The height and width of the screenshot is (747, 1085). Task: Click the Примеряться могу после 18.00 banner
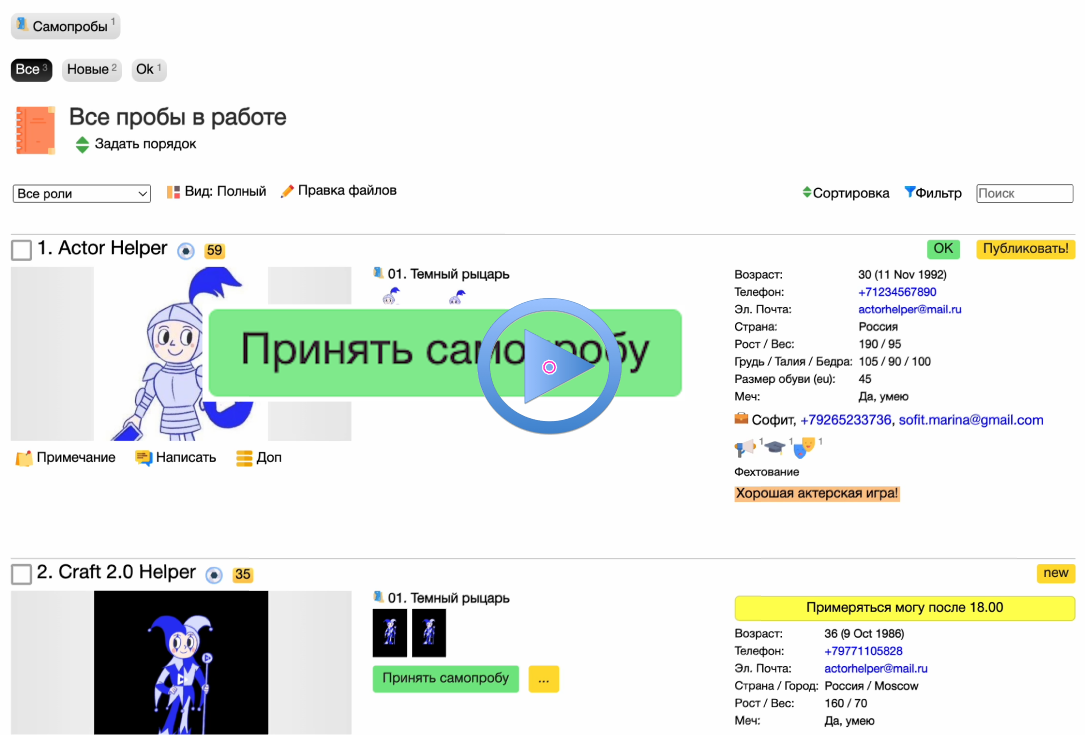tap(904, 608)
